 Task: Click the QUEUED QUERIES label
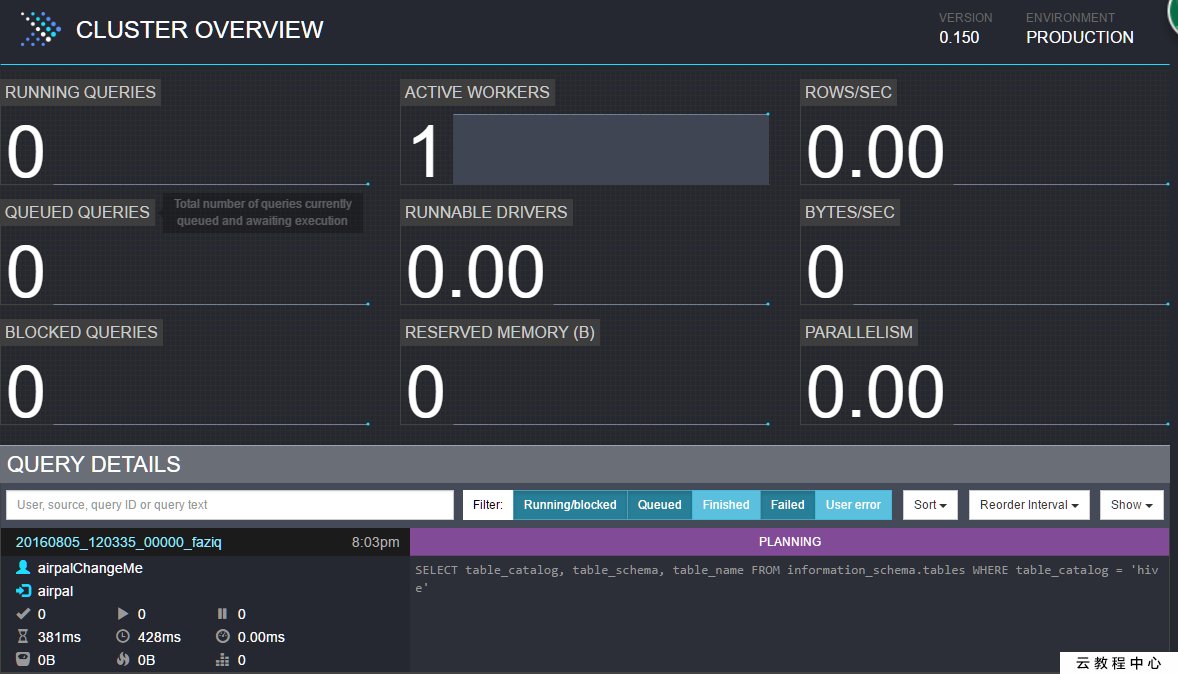(x=77, y=213)
